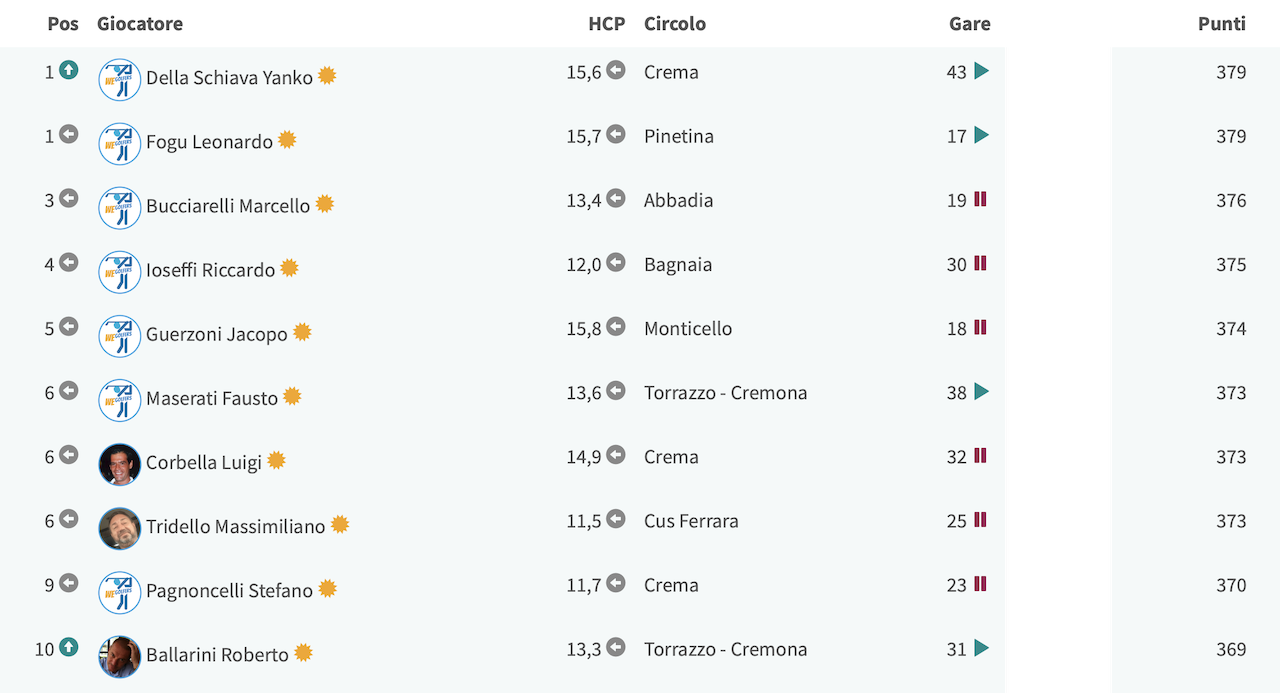Image resolution: width=1280 pixels, height=693 pixels.
Task: Click the pause icon next to Ioseffi Riccardo's 30 gare
Action: click(x=981, y=263)
